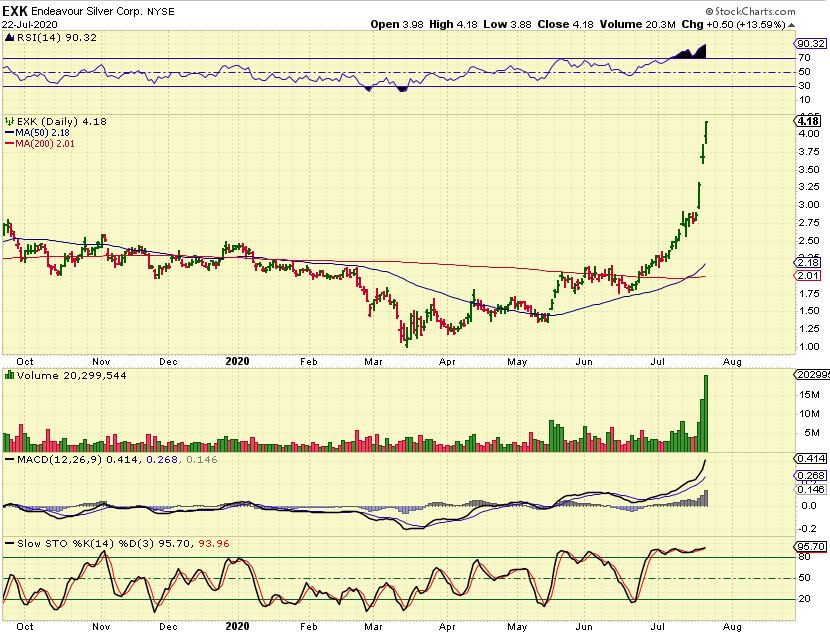This screenshot has height=640, width=830.
Task: Click the 22-Jul-2020 date
Action: coord(30,25)
